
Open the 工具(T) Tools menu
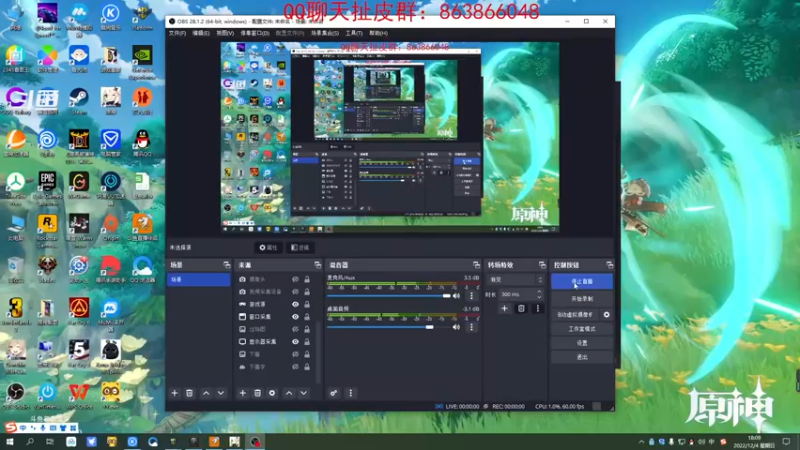click(x=354, y=33)
